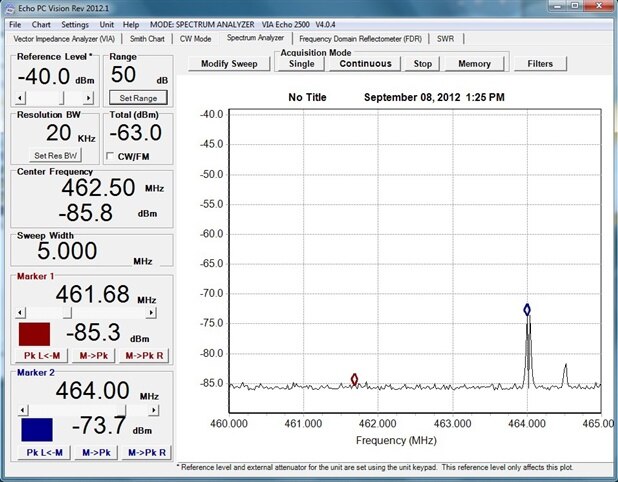This screenshot has width=618, height=482.
Task: Click the Set Range button
Action: [139, 98]
